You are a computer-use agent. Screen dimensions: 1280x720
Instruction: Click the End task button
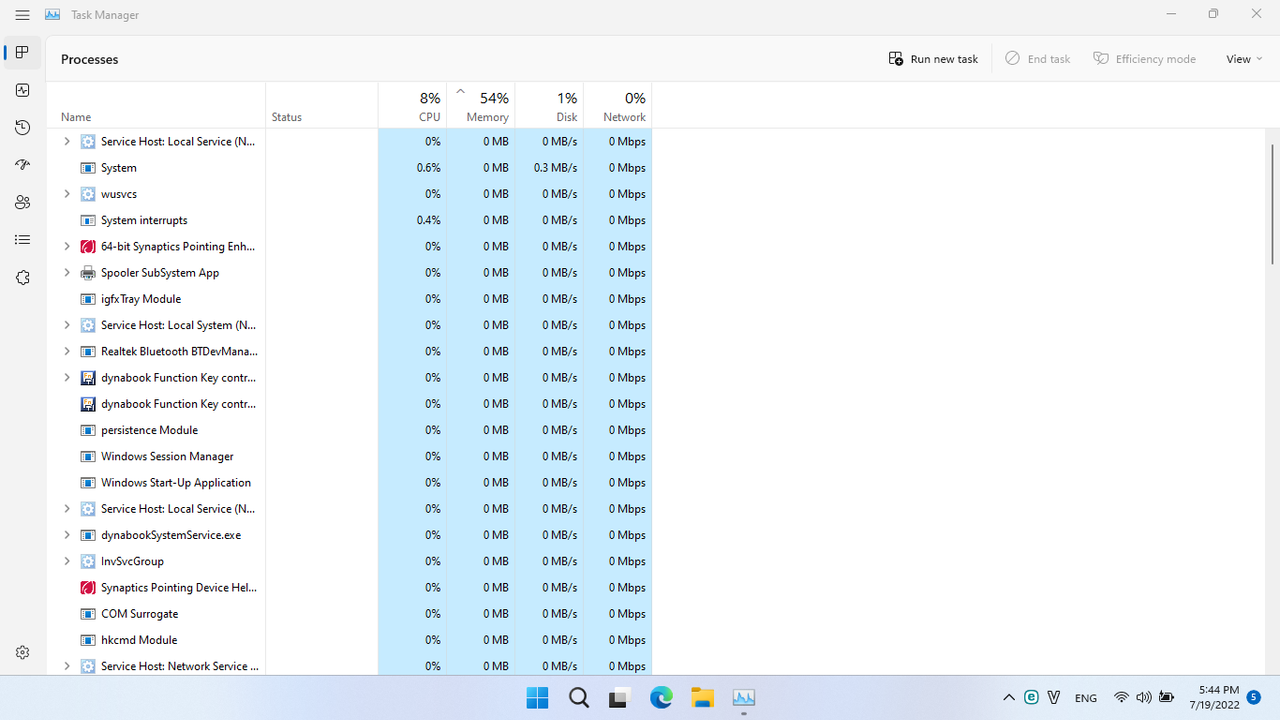(1037, 59)
